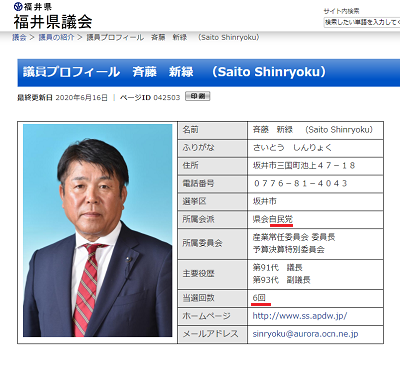Click the Fukui Prefecture logo icon

(18, 6)
